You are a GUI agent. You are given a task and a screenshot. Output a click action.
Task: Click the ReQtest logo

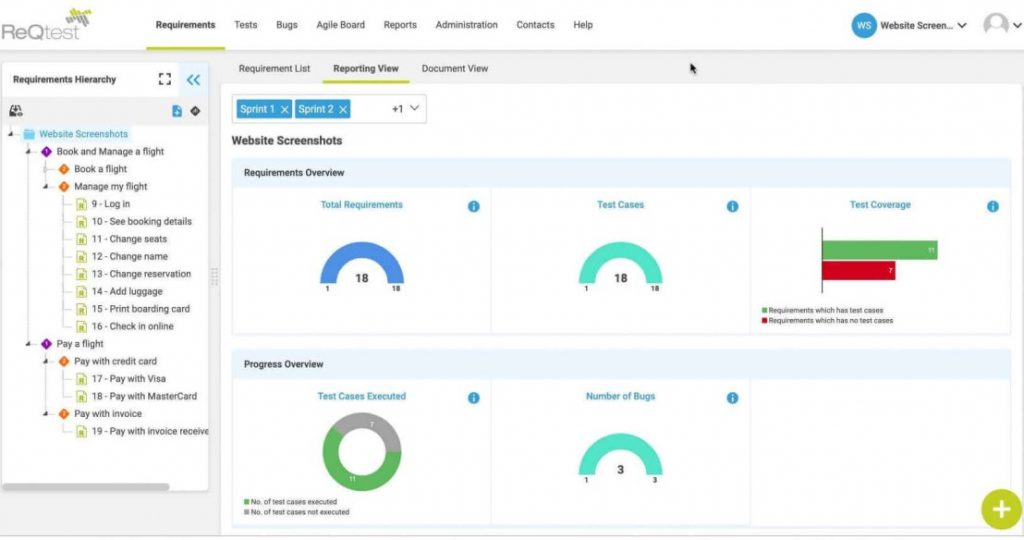pos(46,25)
